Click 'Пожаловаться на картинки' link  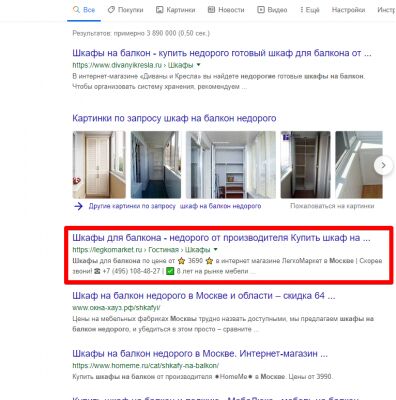(332, 206)
